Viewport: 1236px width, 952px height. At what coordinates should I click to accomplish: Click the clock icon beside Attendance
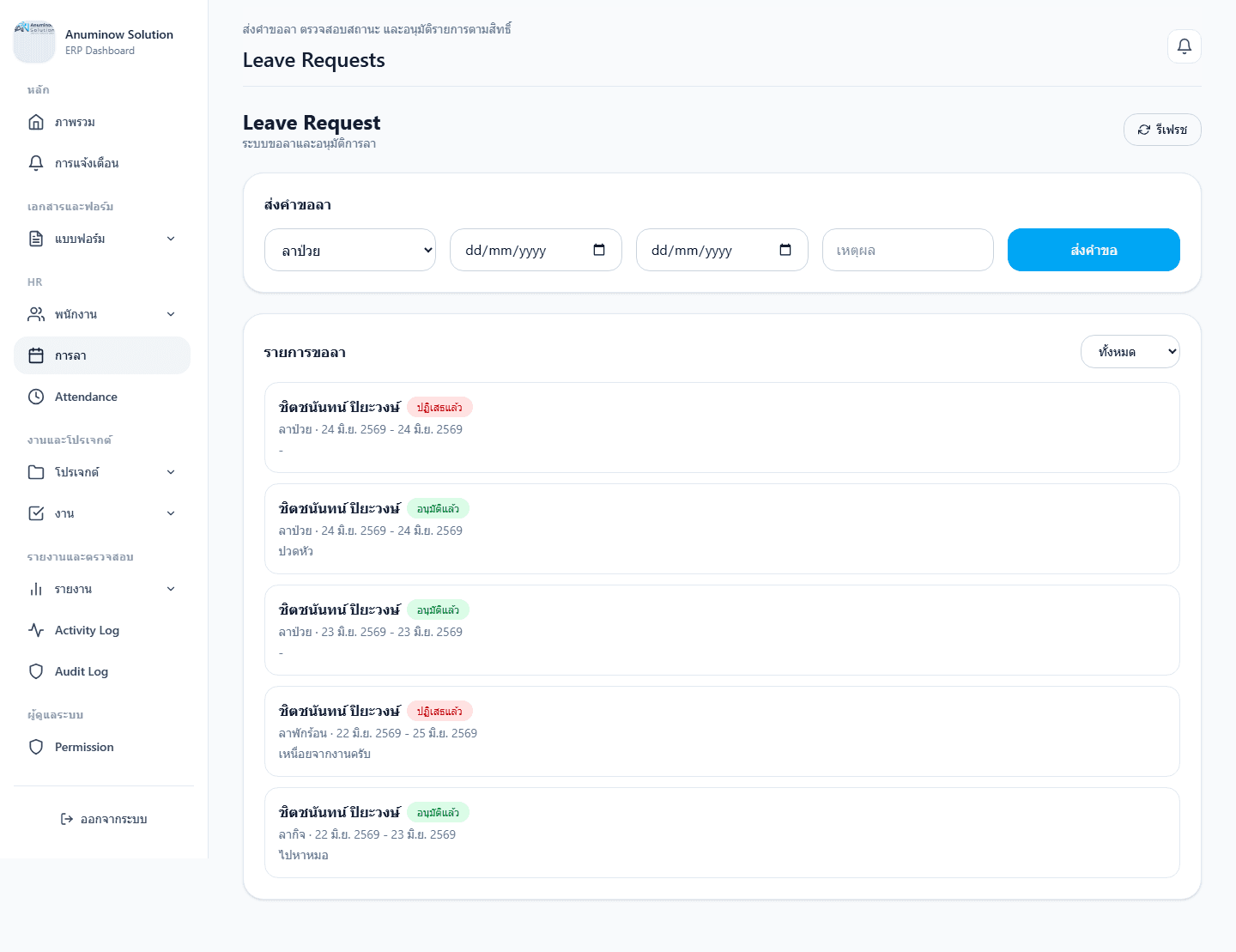pos(36,397)
